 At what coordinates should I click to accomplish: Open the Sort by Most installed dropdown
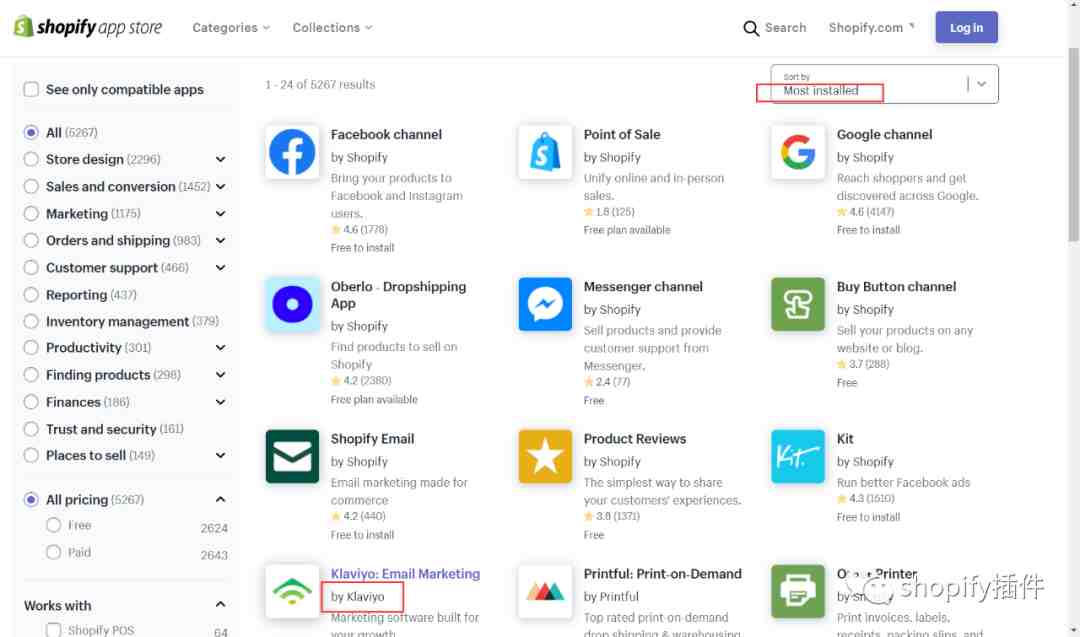pos(884,84)
